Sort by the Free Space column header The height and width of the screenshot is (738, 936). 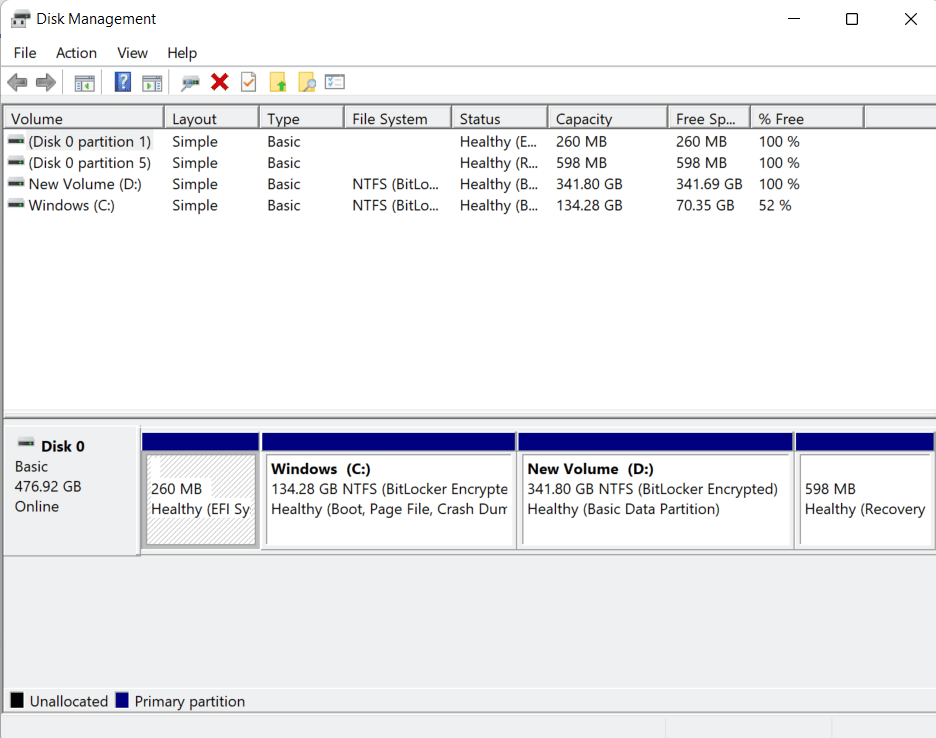coord(710,118)
